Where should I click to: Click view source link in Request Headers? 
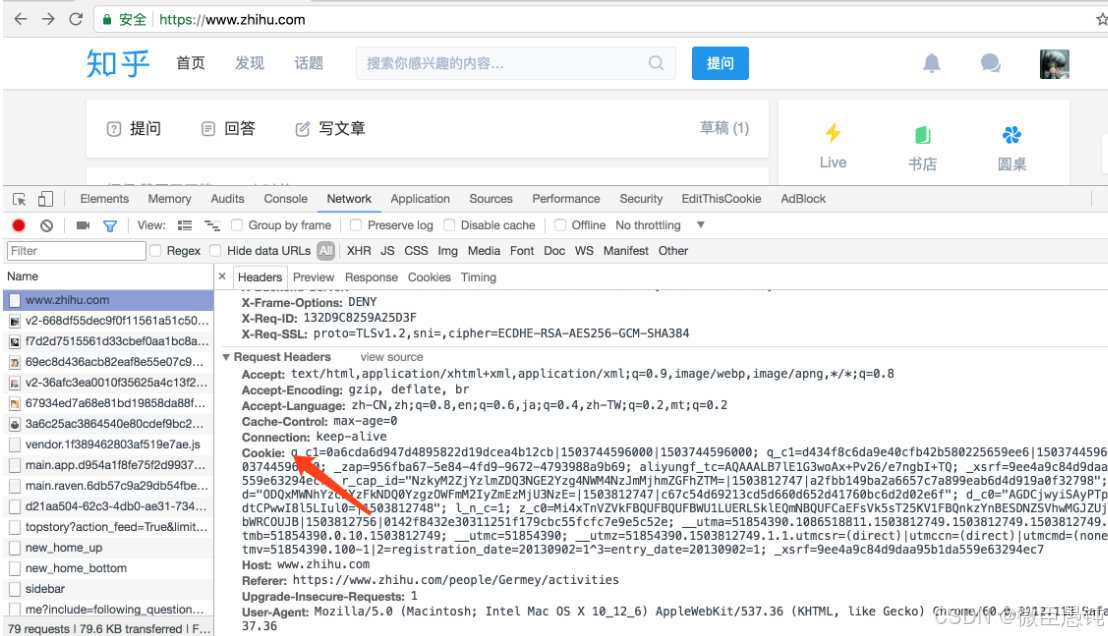(391, 357)
